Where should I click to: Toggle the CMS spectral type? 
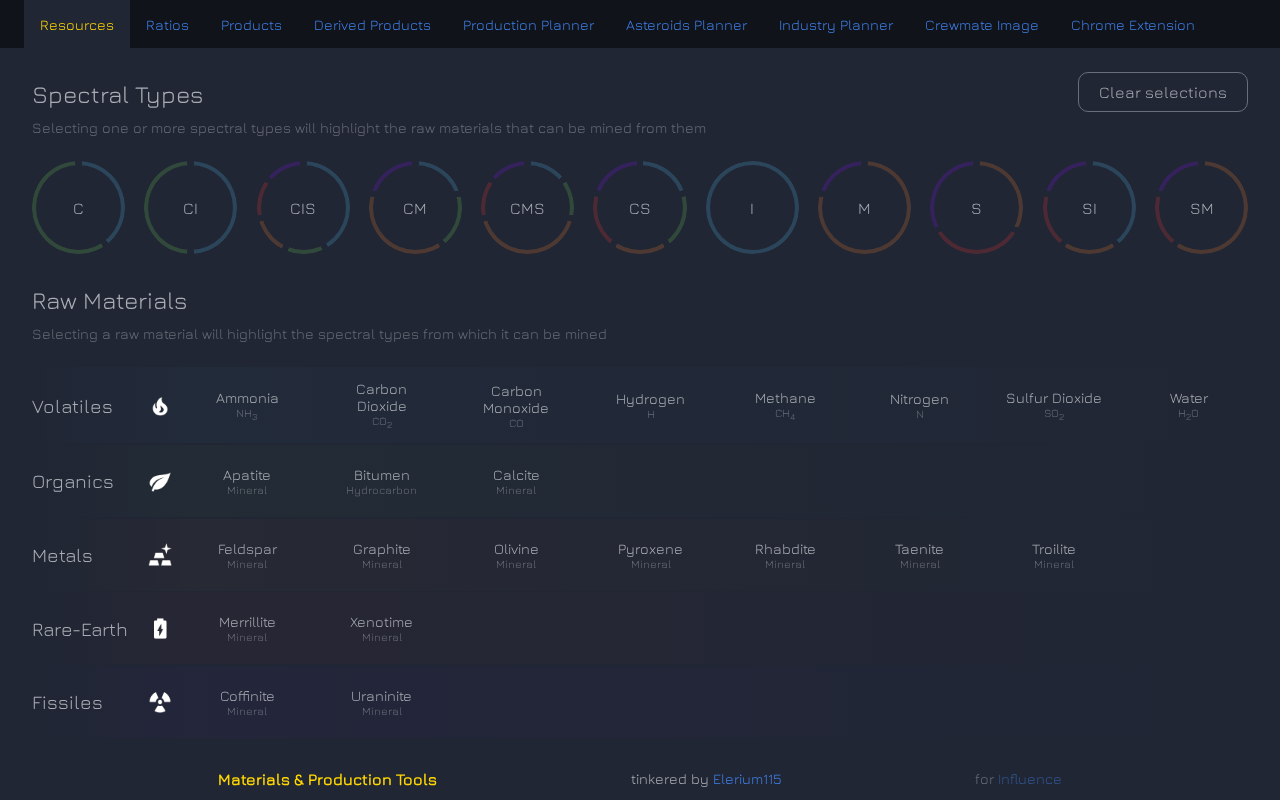coord(527,208)
